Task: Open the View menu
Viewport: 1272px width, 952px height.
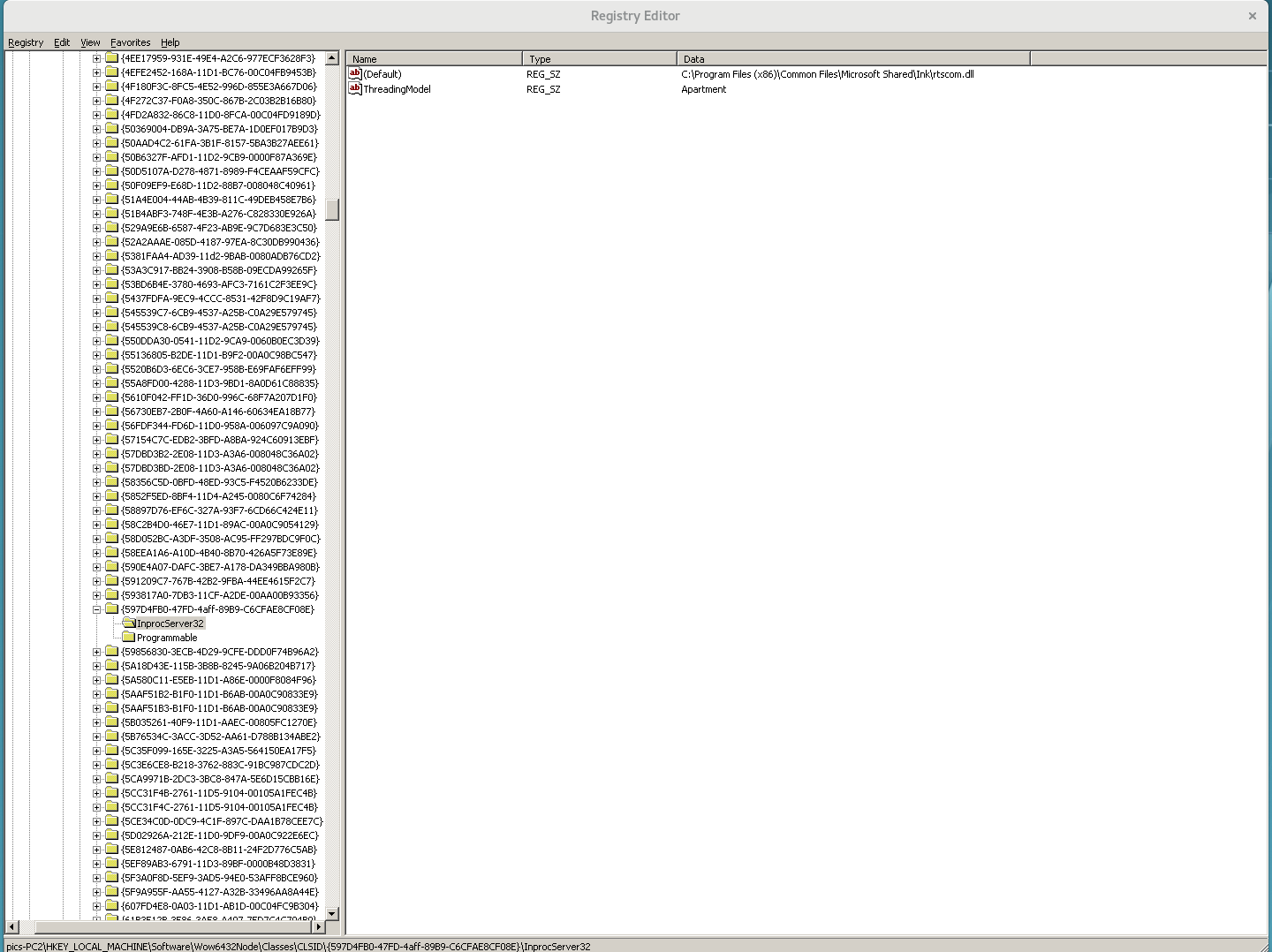Action: 90,42
